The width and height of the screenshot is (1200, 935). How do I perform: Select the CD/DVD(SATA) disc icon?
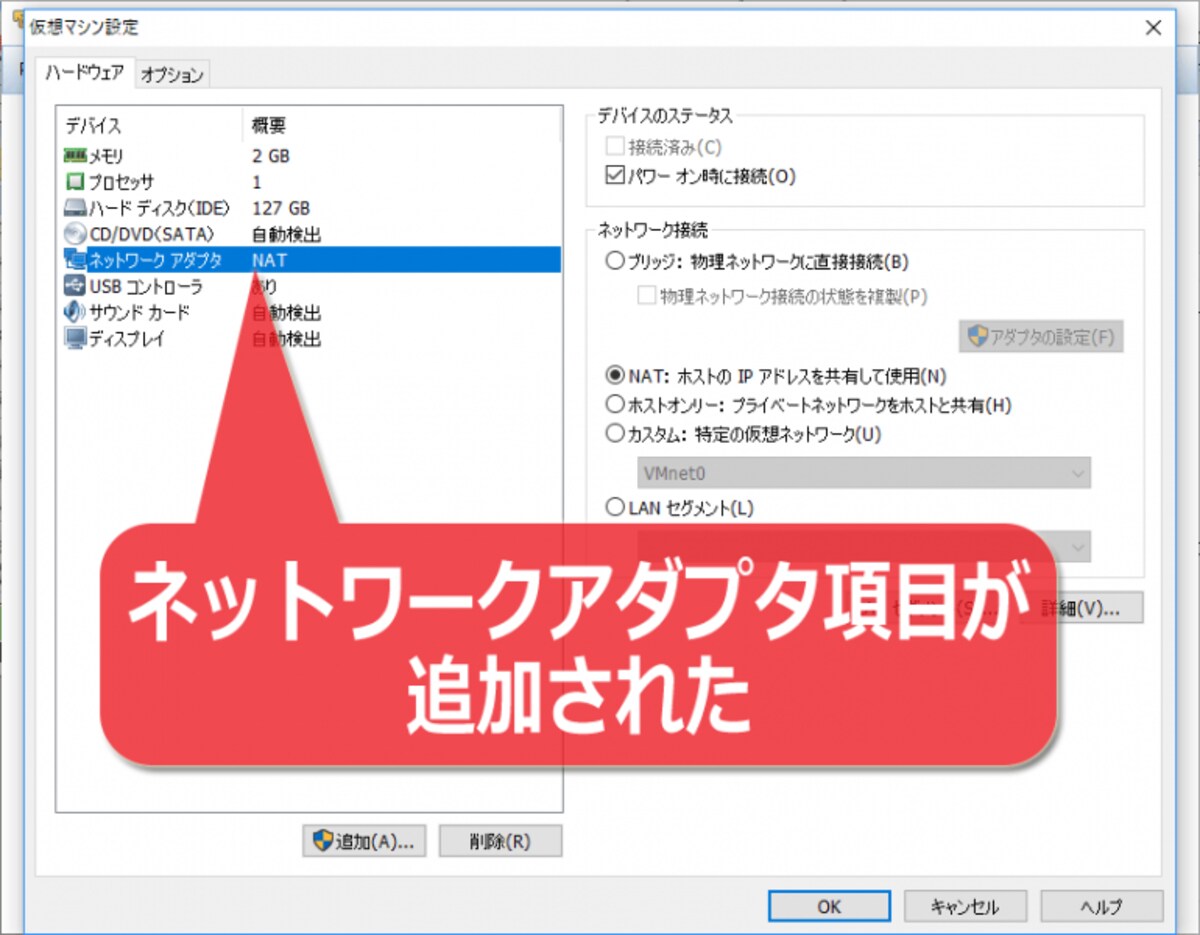(x=75, y=234)
